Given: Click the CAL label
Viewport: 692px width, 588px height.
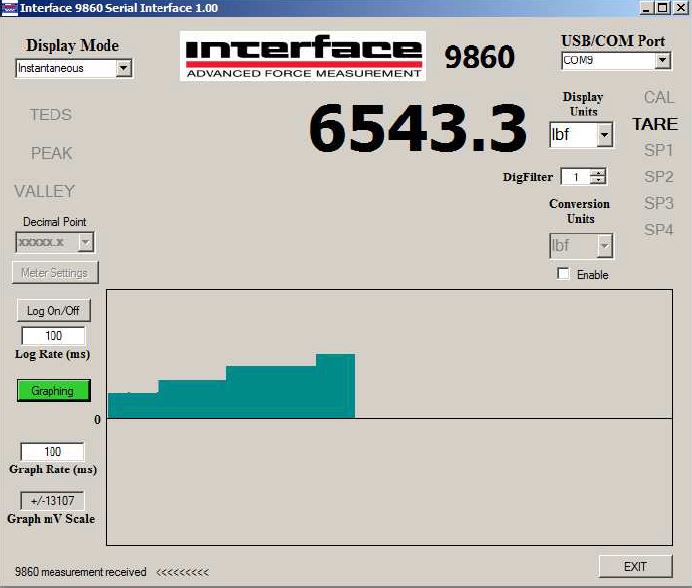Looking at the screenshot, I should (x=658, y=98).
